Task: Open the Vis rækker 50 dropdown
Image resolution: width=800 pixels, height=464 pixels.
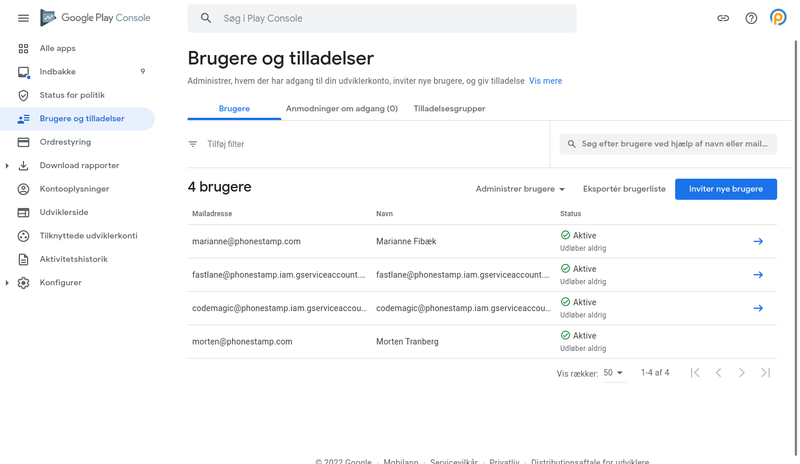Action: (613, 373)
